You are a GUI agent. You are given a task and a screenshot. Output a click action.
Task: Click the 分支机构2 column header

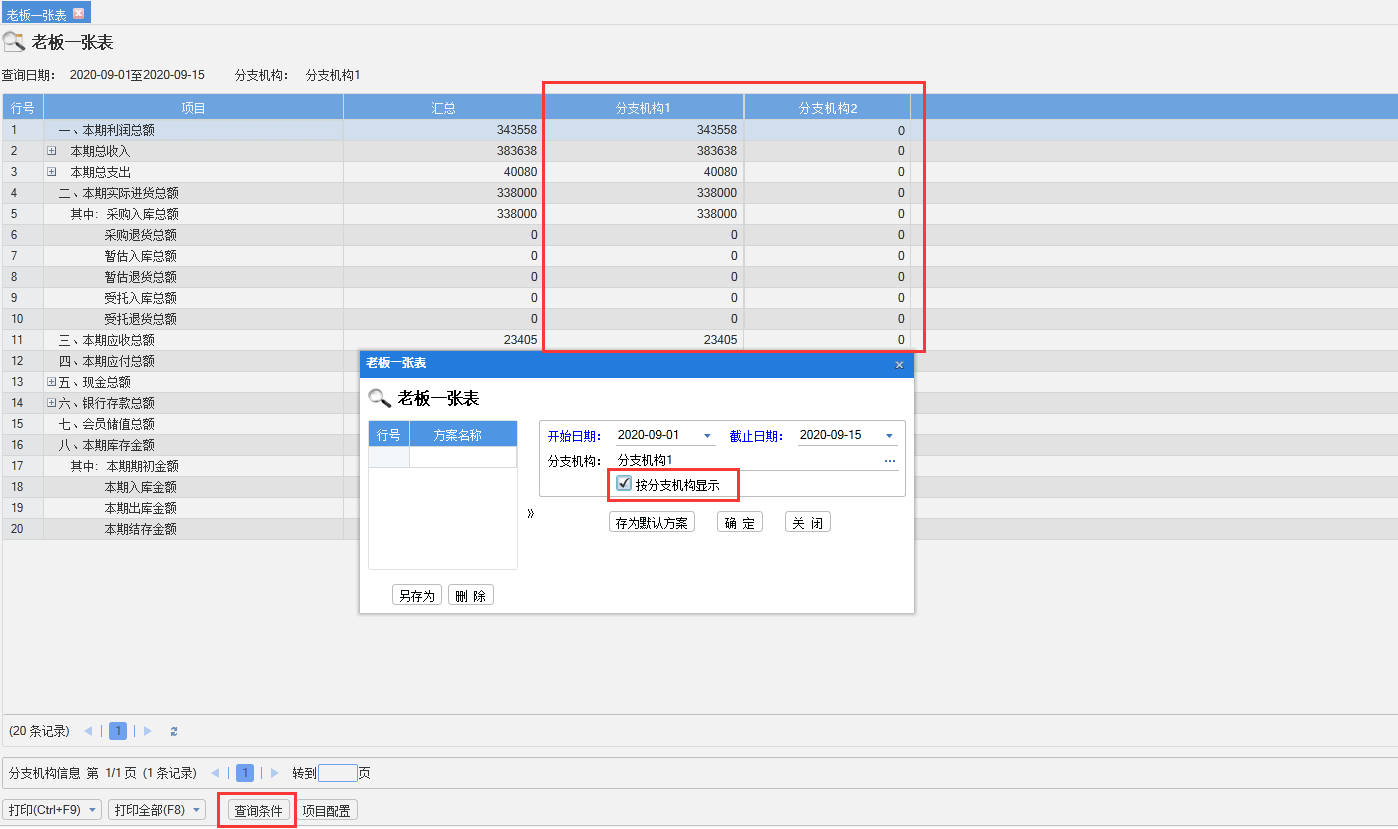coord(827,108)
